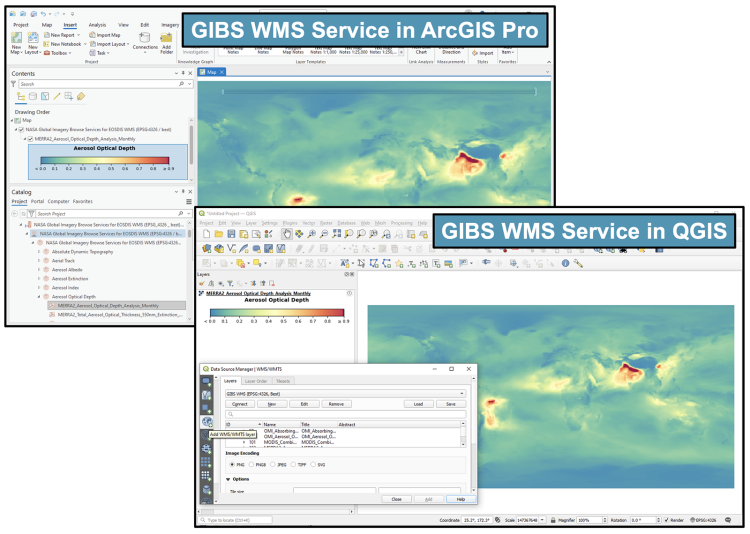750x534 pixels.
Task: Click New Spatial Bookmark star icon in QGIS
Action: point(399,264)
